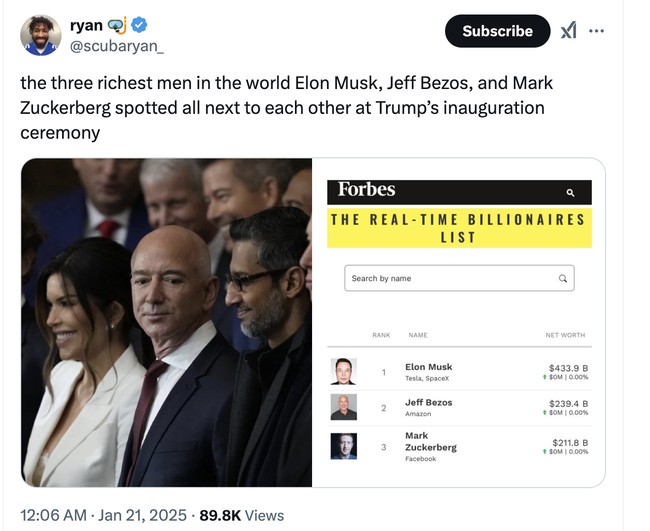
Task: Click the ryan profile avatar
Action: point(41,35)
